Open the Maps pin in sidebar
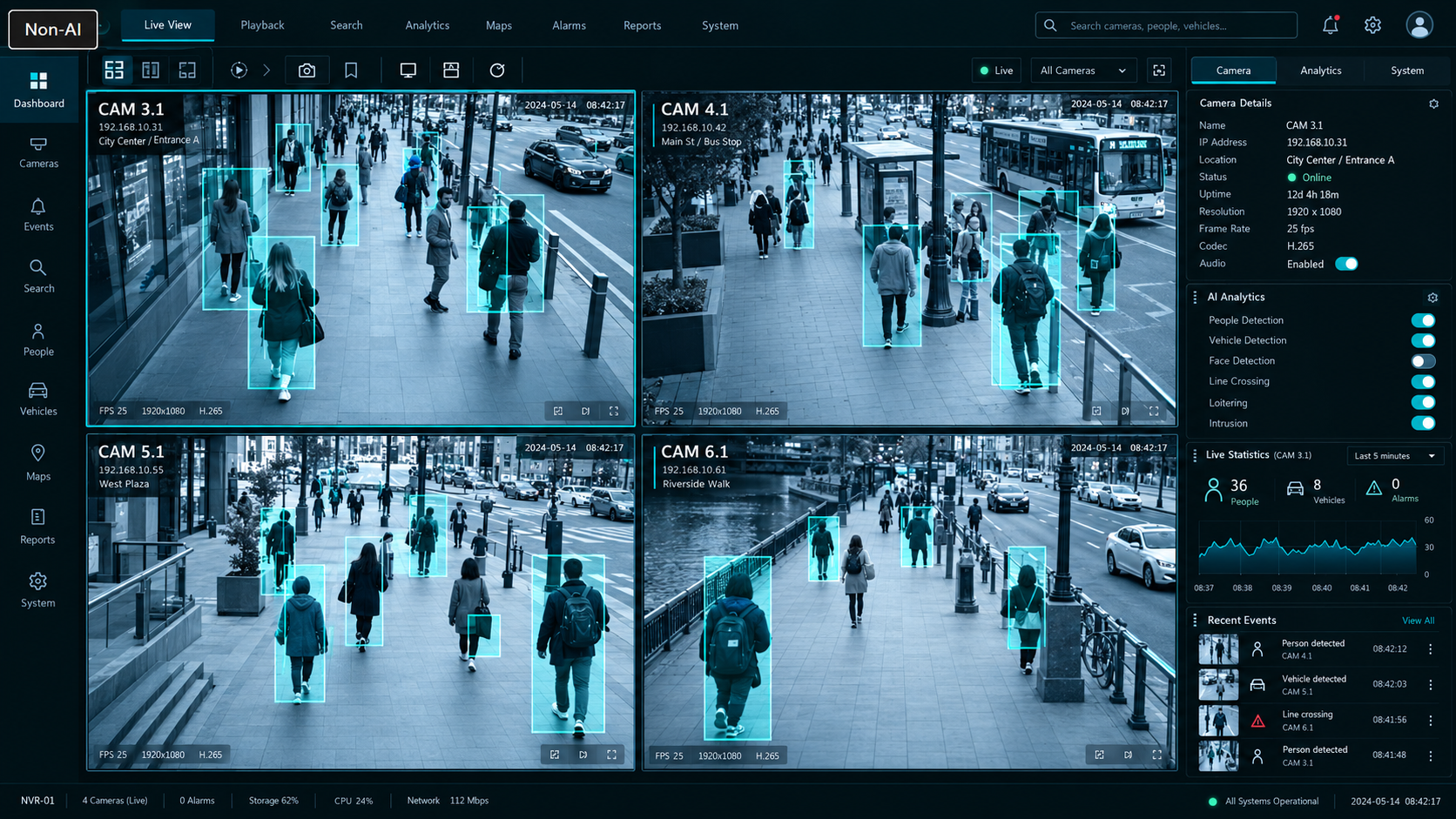This screenshot has width=1456, height=819. pos(38,463)
